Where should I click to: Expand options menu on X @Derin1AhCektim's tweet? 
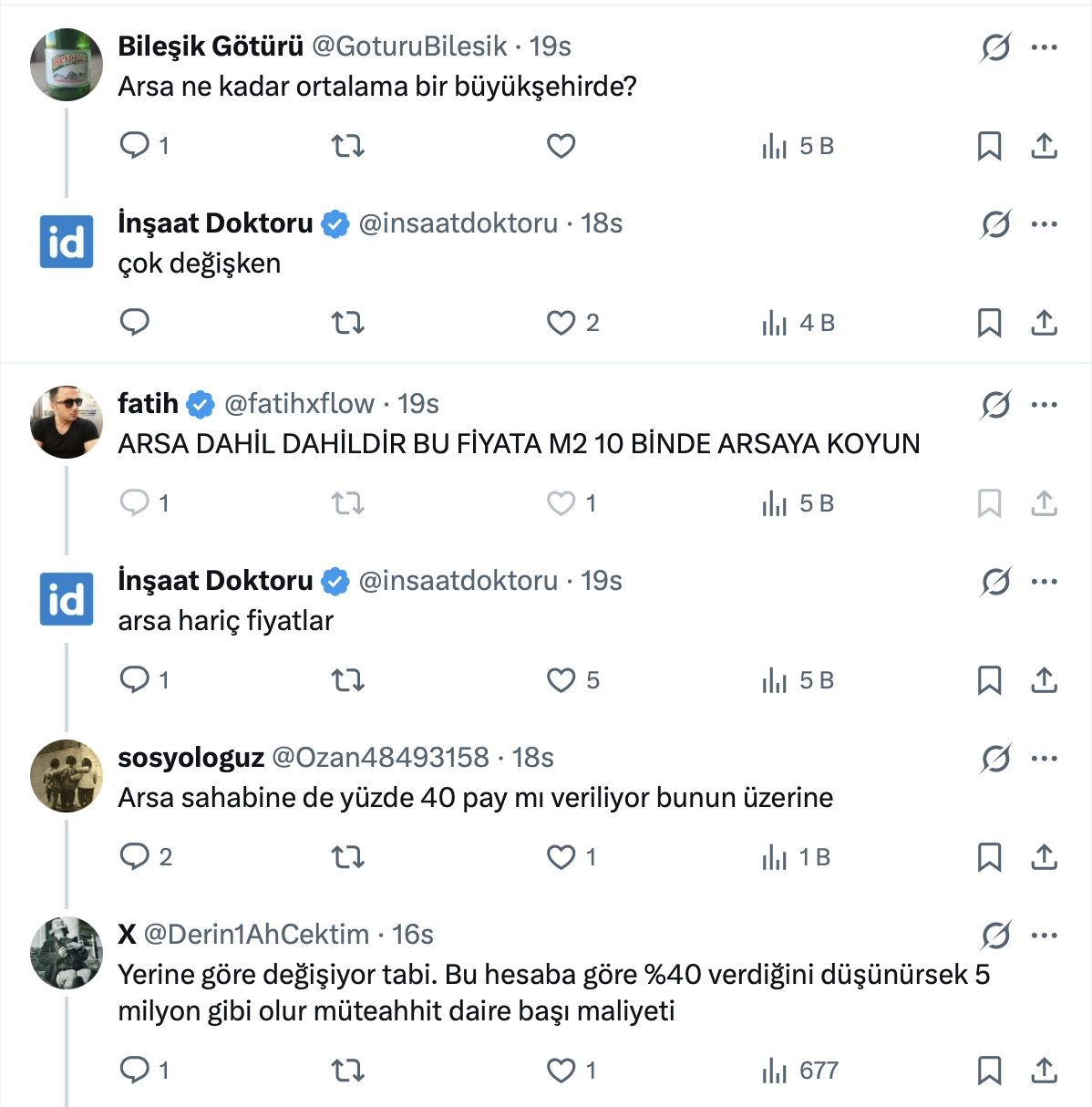(1044, 935)
